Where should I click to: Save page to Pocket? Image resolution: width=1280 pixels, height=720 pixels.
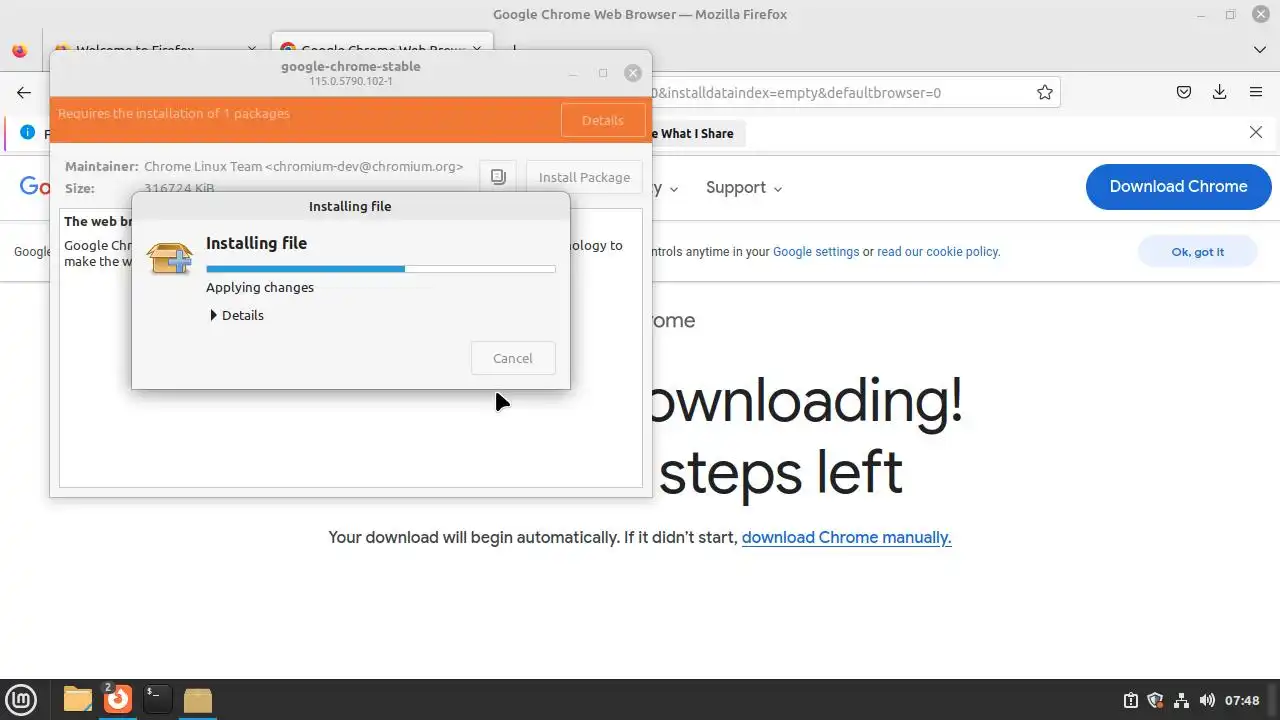point(1184,92)
